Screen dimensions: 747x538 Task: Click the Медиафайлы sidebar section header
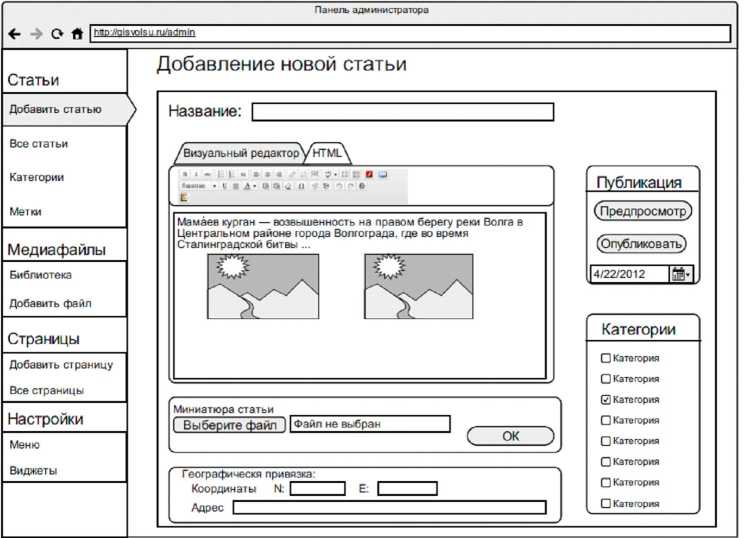[57, 250]
